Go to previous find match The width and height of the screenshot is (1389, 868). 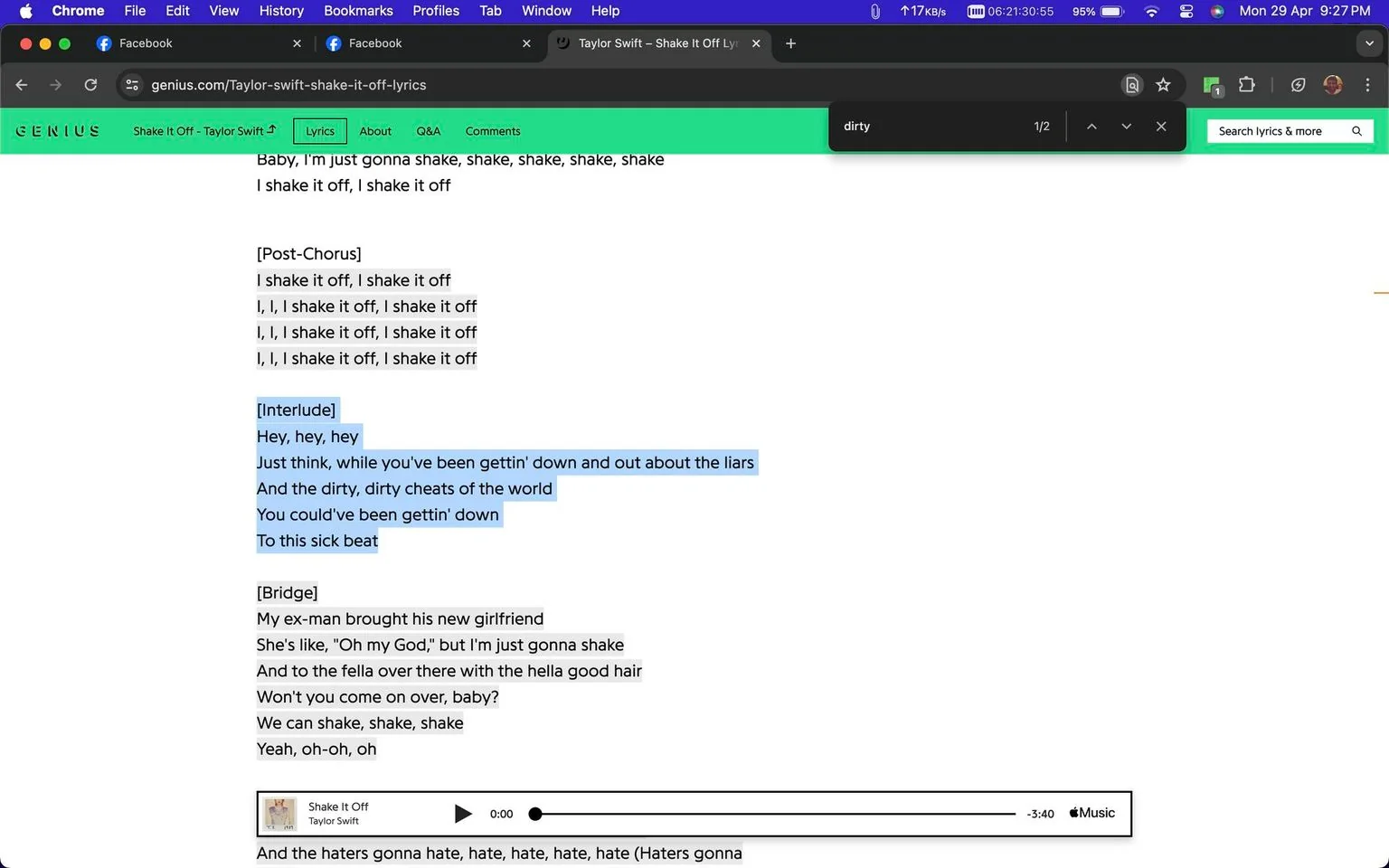tap(1091, 127)
